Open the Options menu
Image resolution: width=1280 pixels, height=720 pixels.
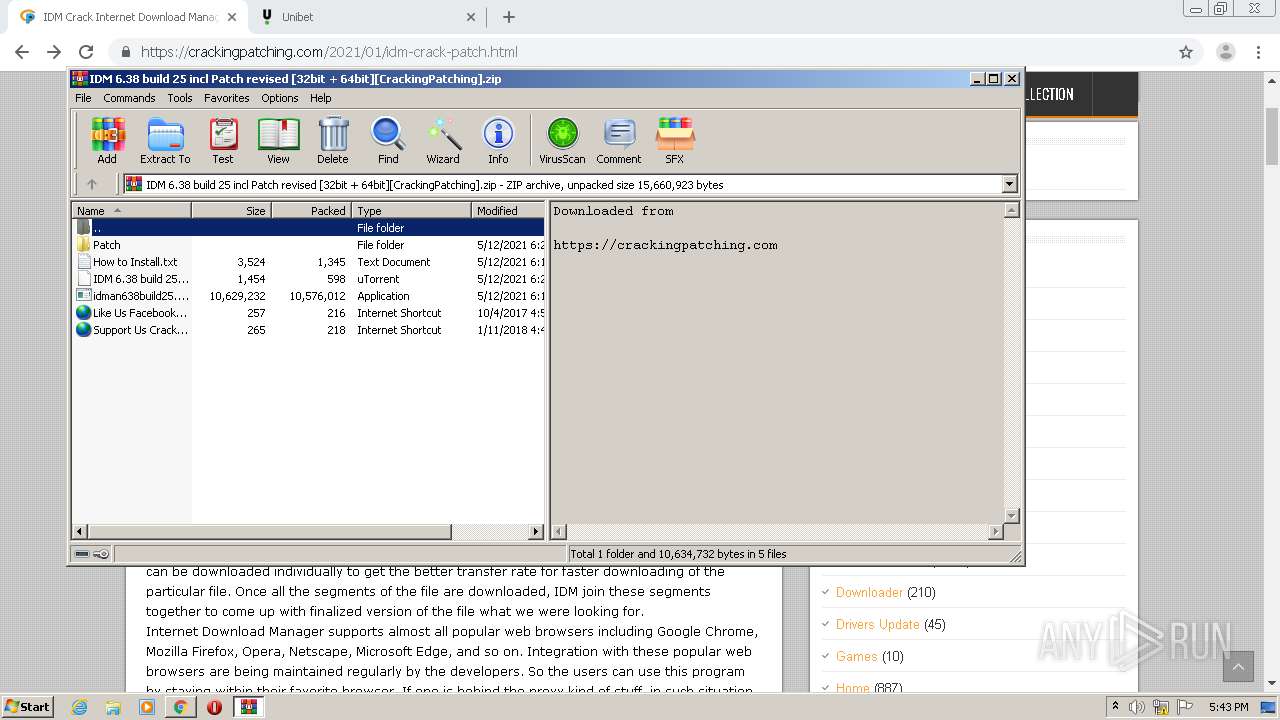point(280,98)
